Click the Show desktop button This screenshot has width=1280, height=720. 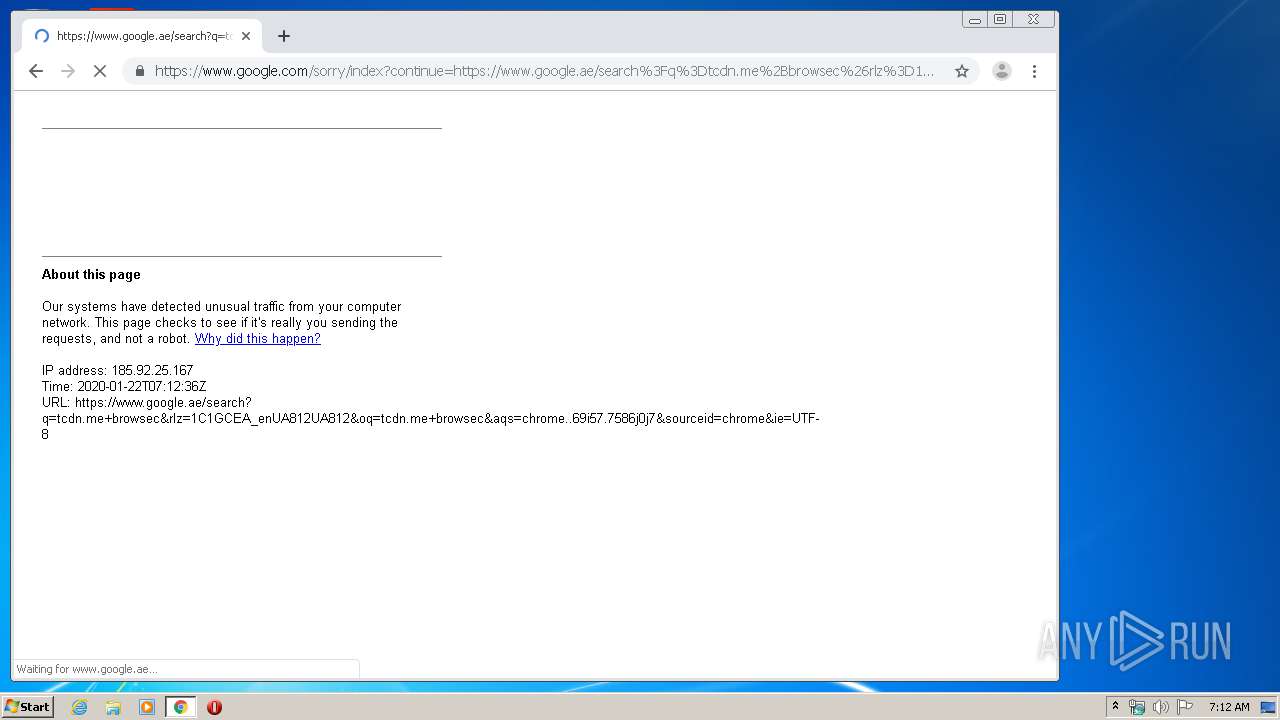pos(1268,707)
